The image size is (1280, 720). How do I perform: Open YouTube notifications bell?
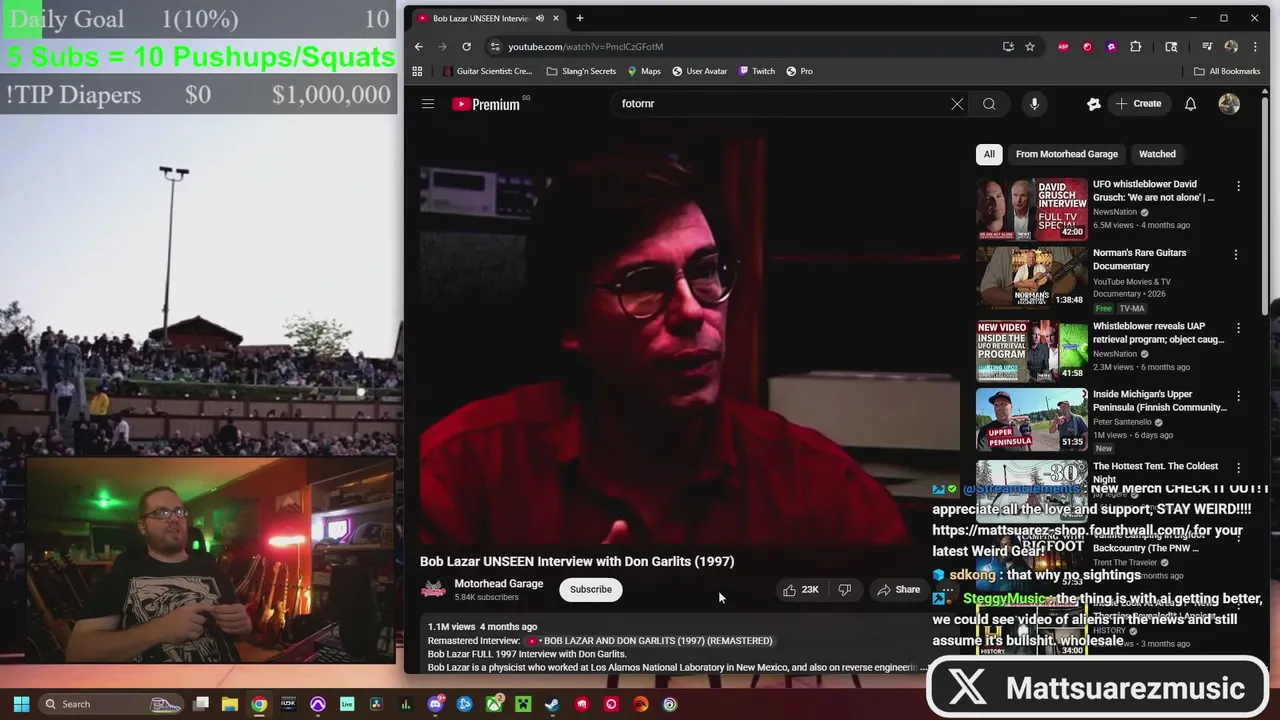click(x=1190, y=104)
